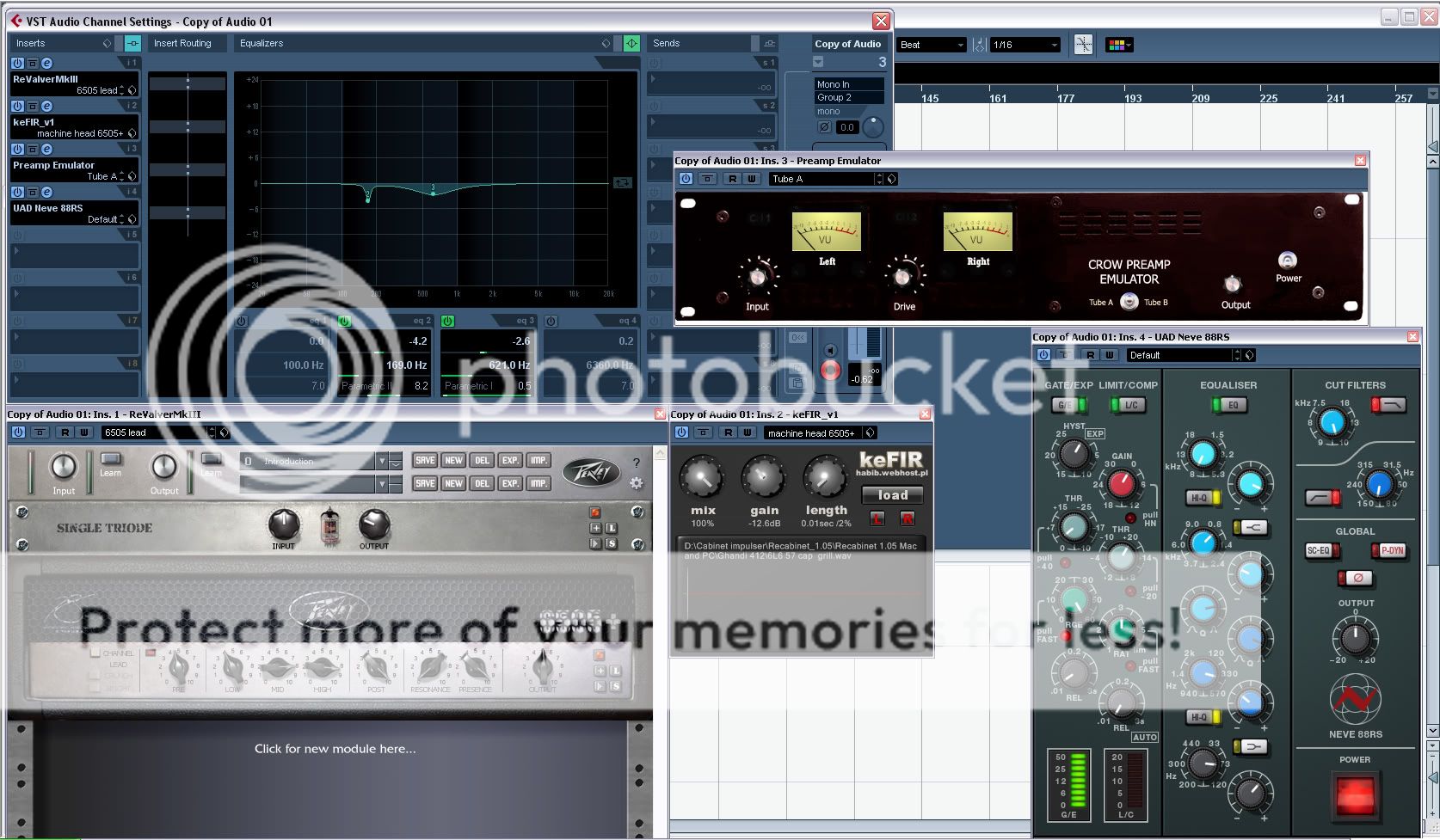Toggle the phase invert switch in Neve Global
Viewport: 1440px width, 840px height.
click(1354, 578)
